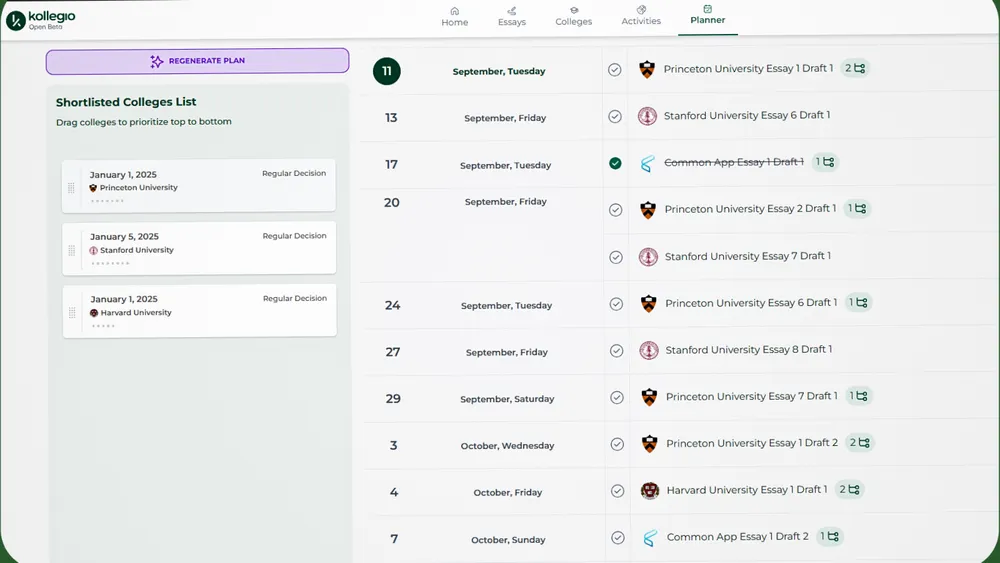Open the Home tab
This screenshot has width=1000, height=563.
point(455,17)
